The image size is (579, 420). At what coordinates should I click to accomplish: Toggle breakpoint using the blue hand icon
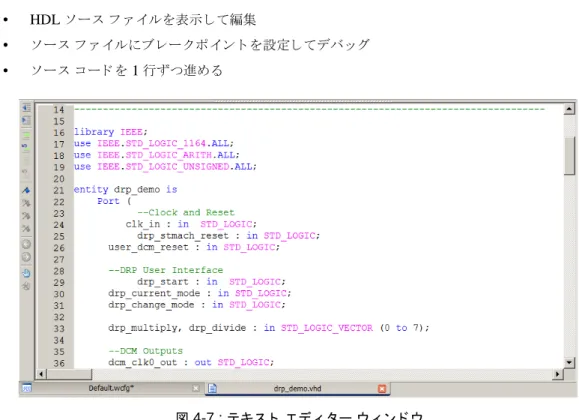[26, 273]
